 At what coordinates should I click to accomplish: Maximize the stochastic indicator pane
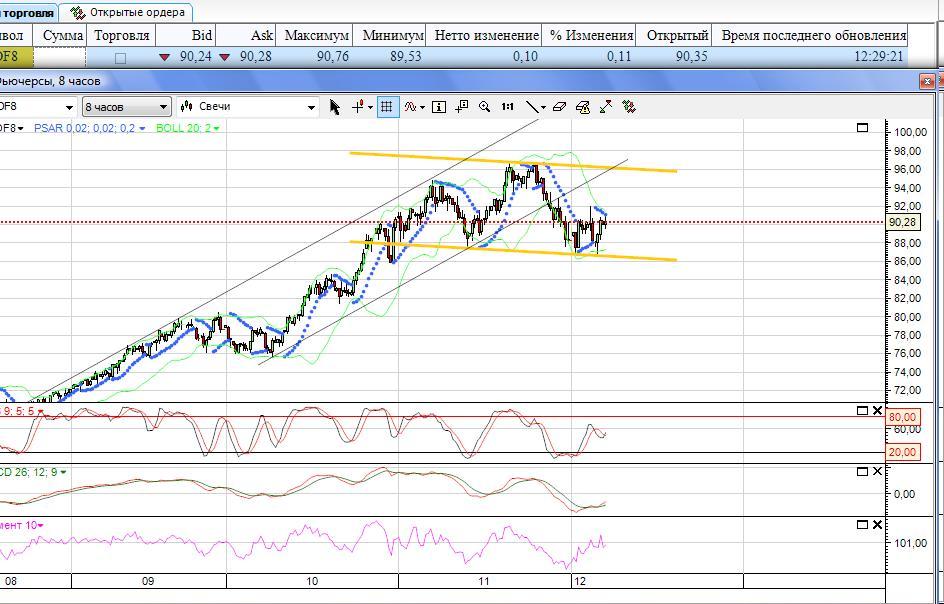point(862,411)
